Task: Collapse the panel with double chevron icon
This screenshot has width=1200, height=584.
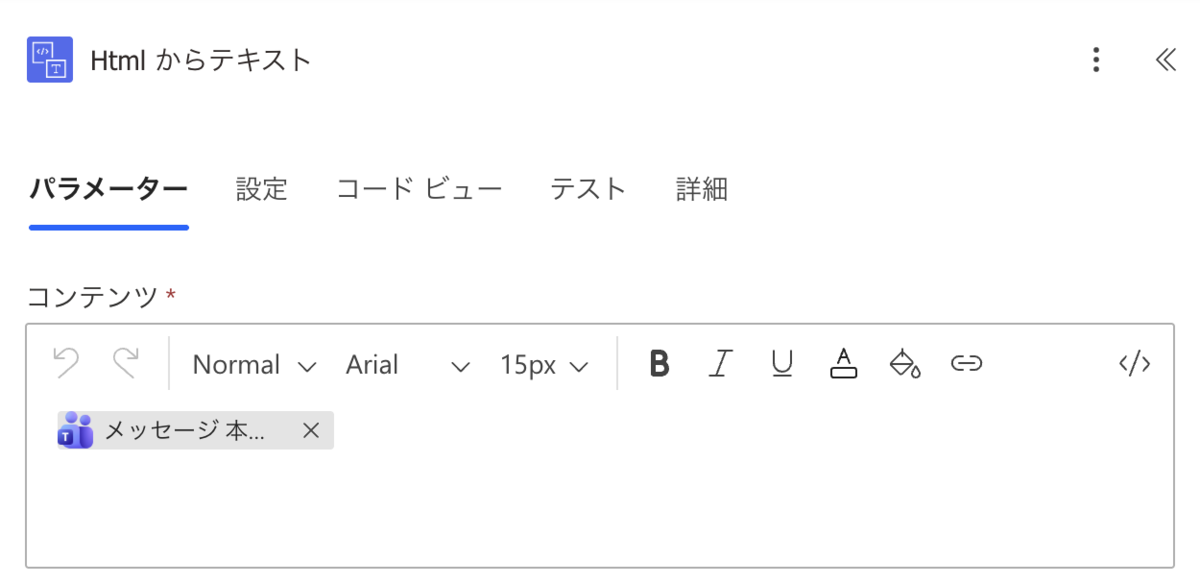Action: pyautogui.click(x=1165, y=60)
